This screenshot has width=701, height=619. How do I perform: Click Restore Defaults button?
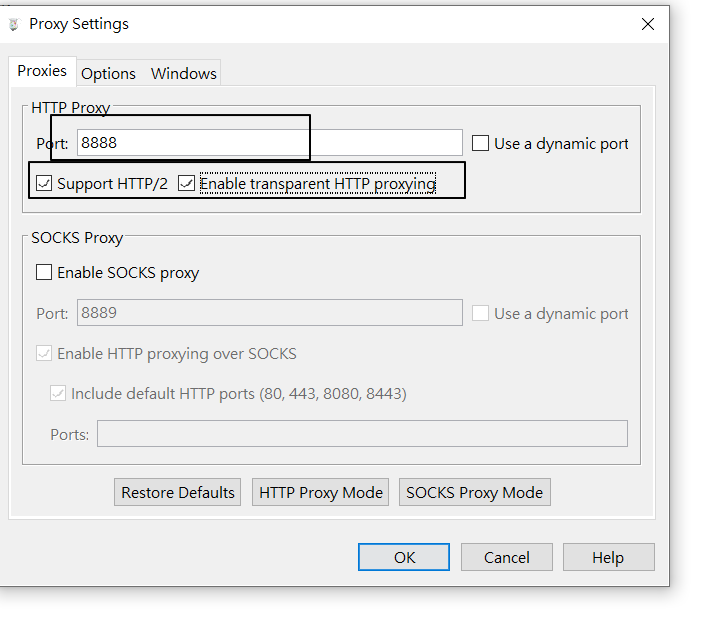click(x=177, y=492)
